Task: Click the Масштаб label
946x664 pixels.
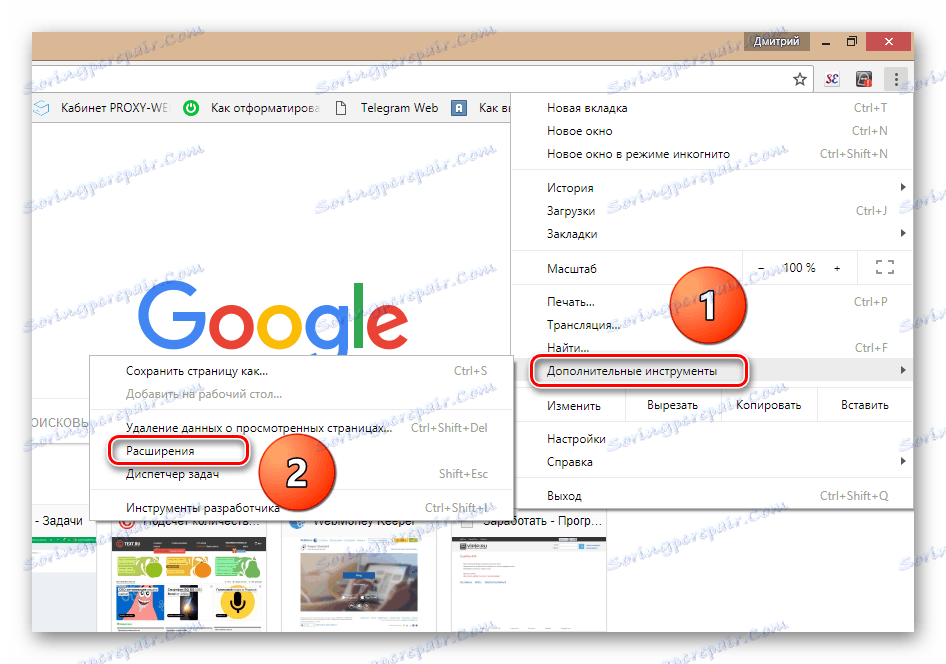Action: click(x=572, y=268)
